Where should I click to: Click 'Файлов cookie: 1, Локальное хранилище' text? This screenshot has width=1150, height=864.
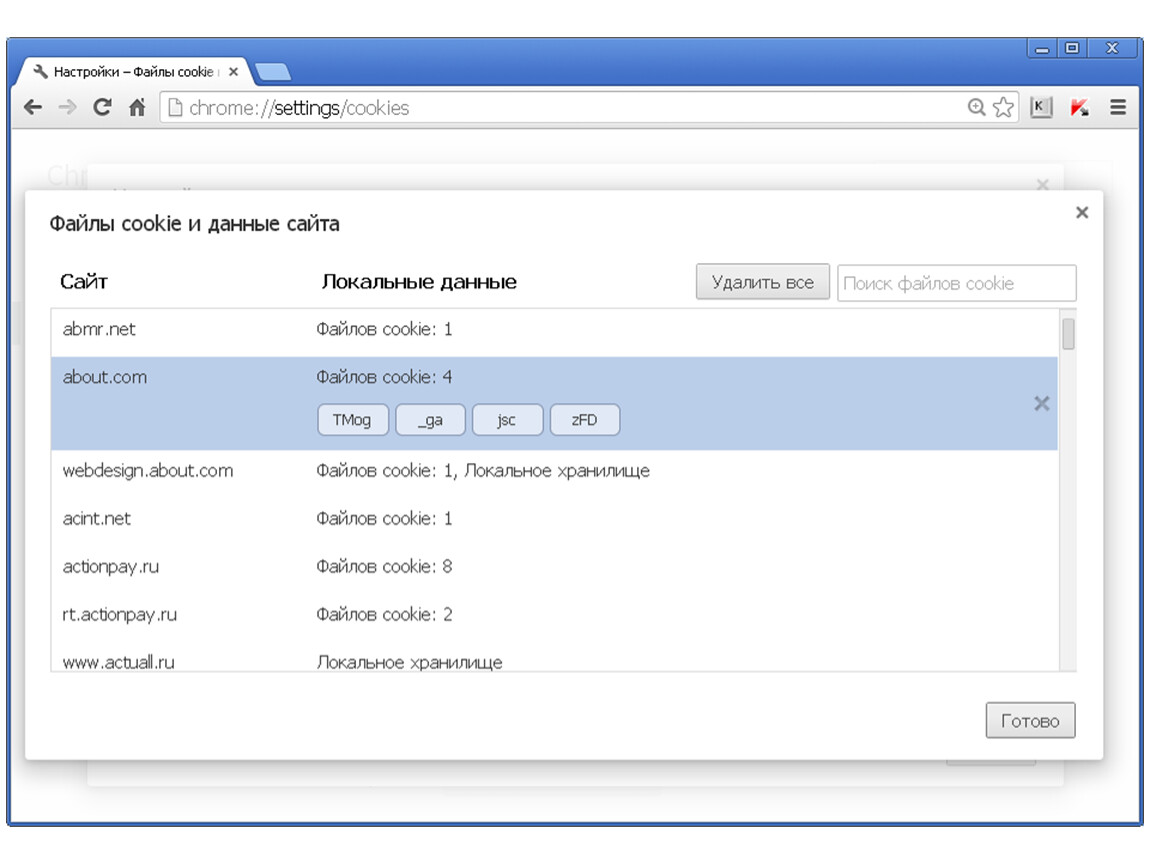[x=483, y=471]
